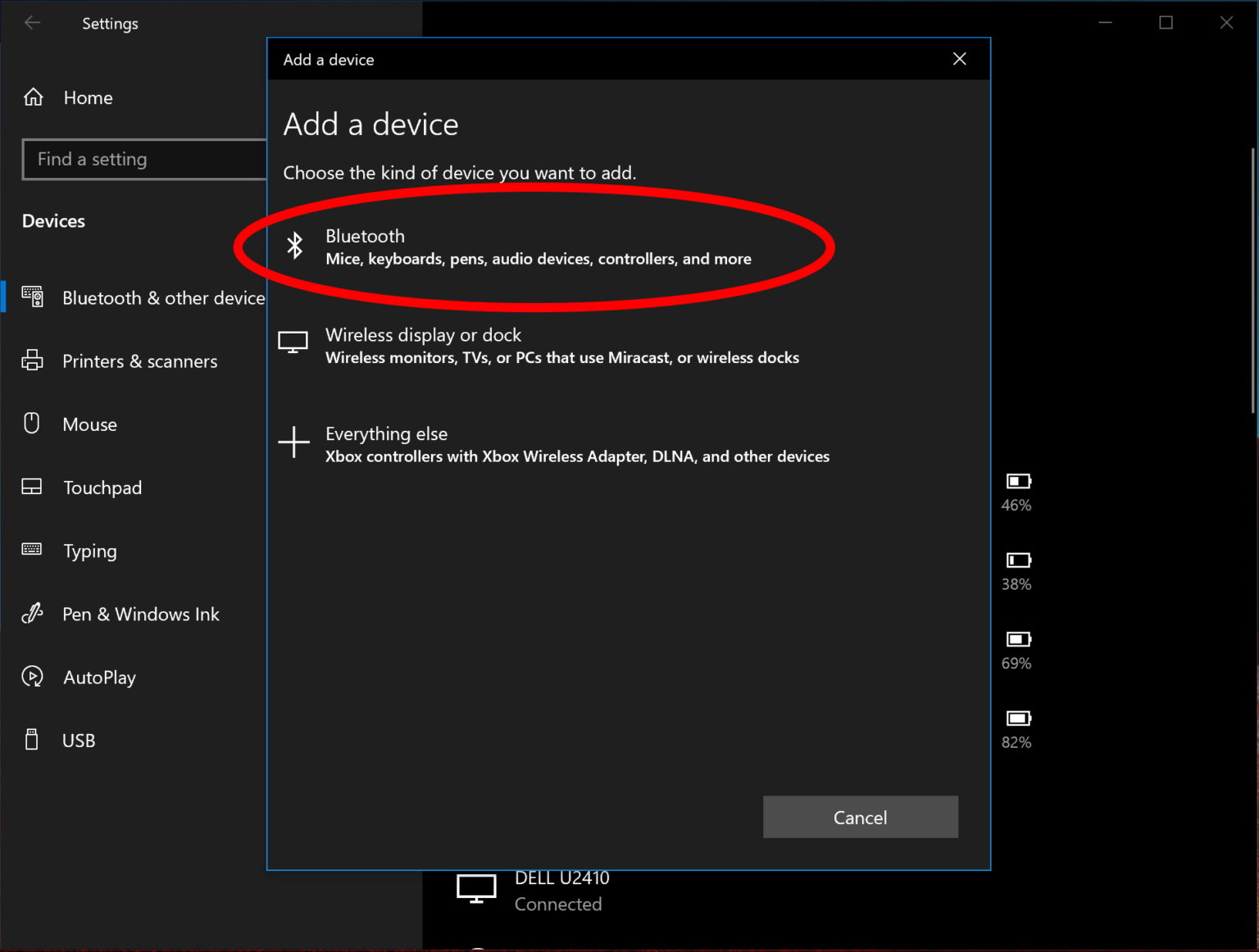The image size is (1259, 952).
Task: Open USB settings from sidebar
Action: 78,740
